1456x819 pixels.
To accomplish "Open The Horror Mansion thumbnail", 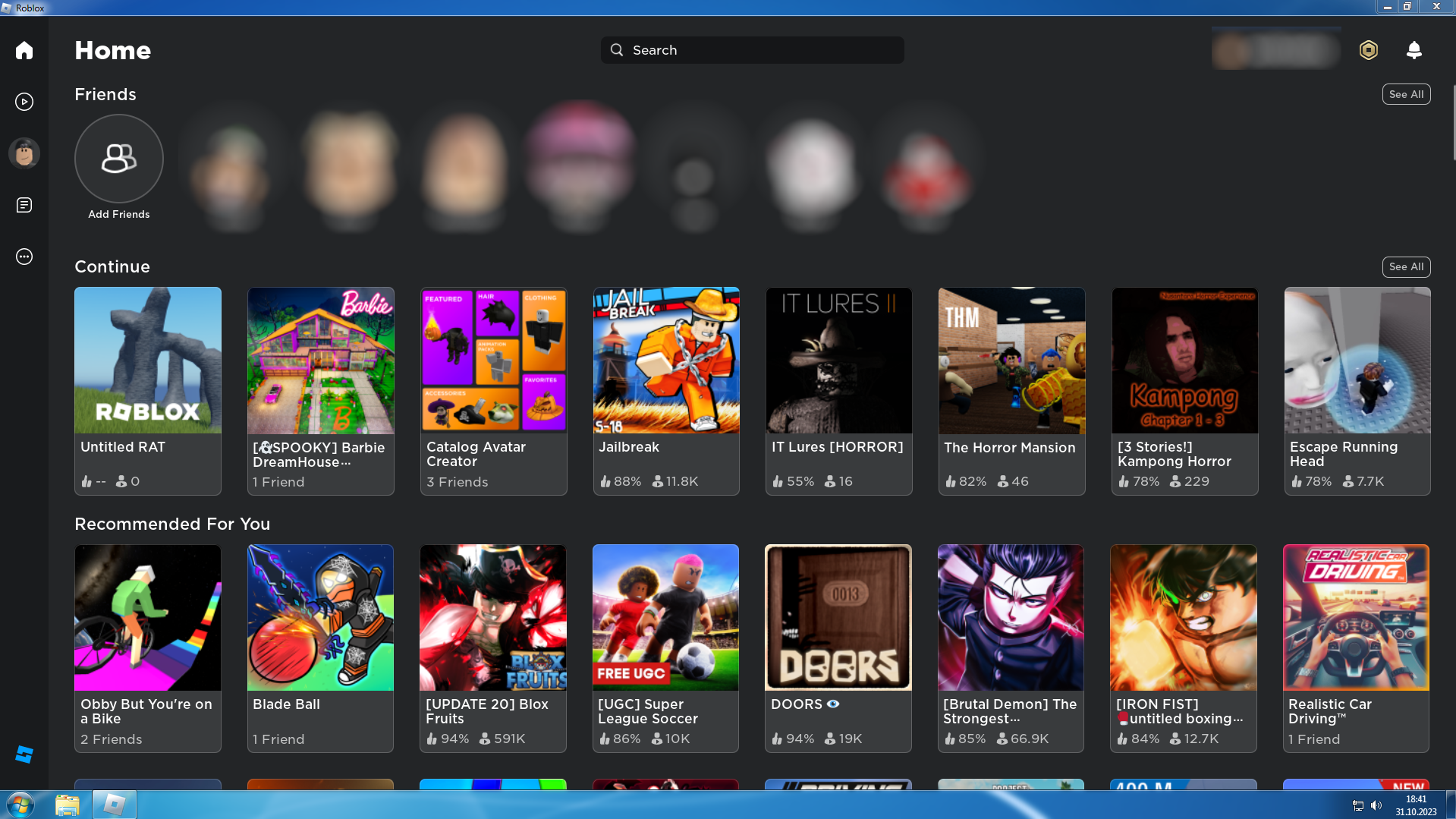I will [x=1012, y=361].
